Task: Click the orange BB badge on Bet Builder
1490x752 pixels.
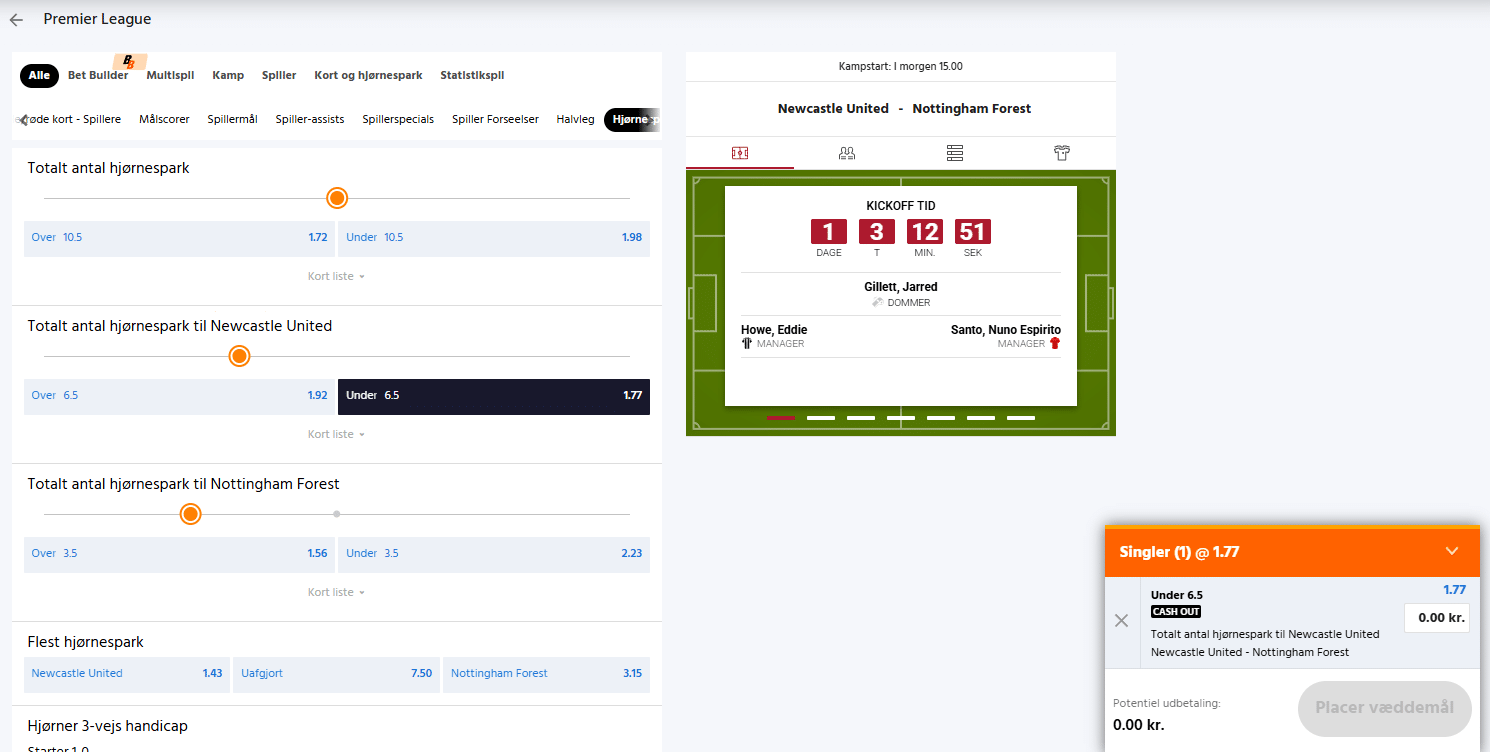Action: point(130,61)
